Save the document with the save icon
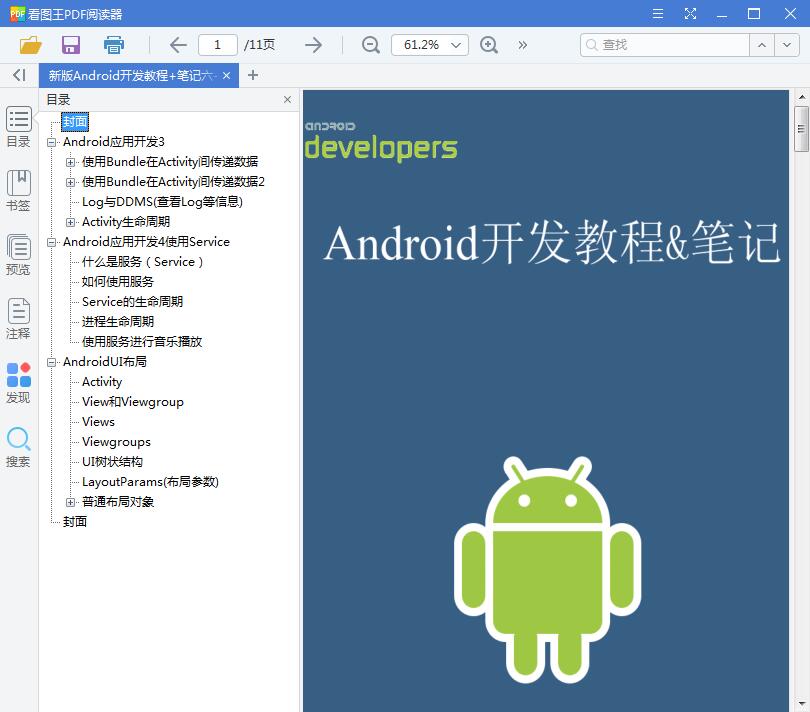Viewport: 810px width, 712px height. coord(70,45)
